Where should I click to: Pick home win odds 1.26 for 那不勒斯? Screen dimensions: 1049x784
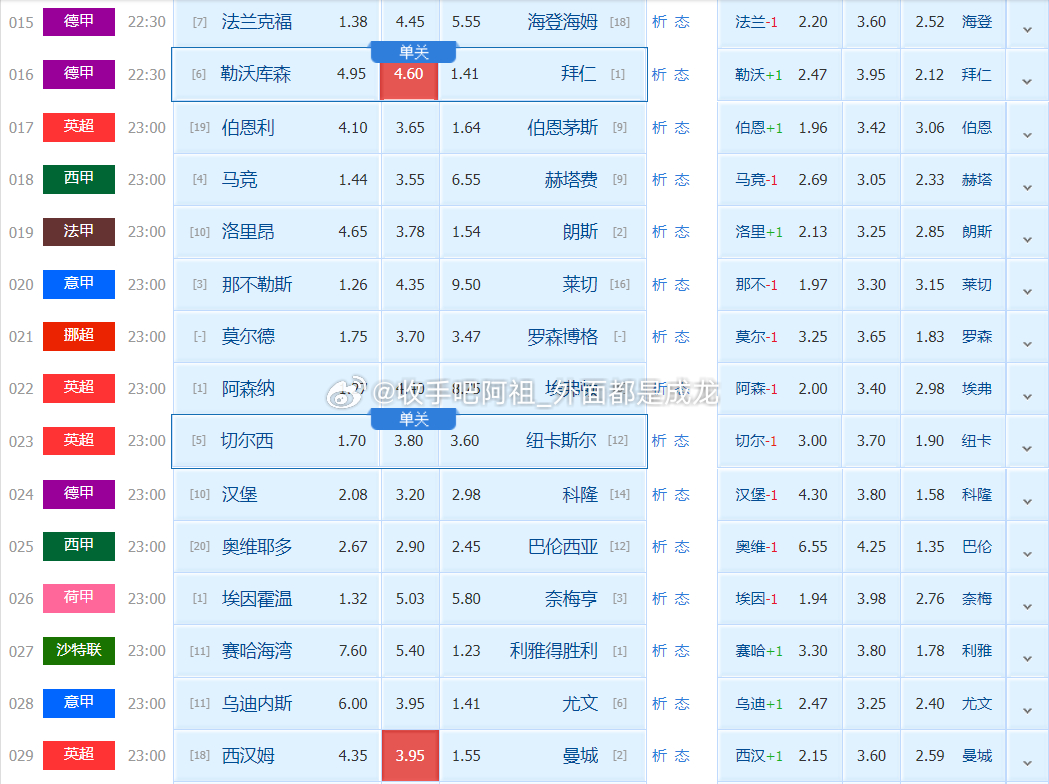(353, 284)
